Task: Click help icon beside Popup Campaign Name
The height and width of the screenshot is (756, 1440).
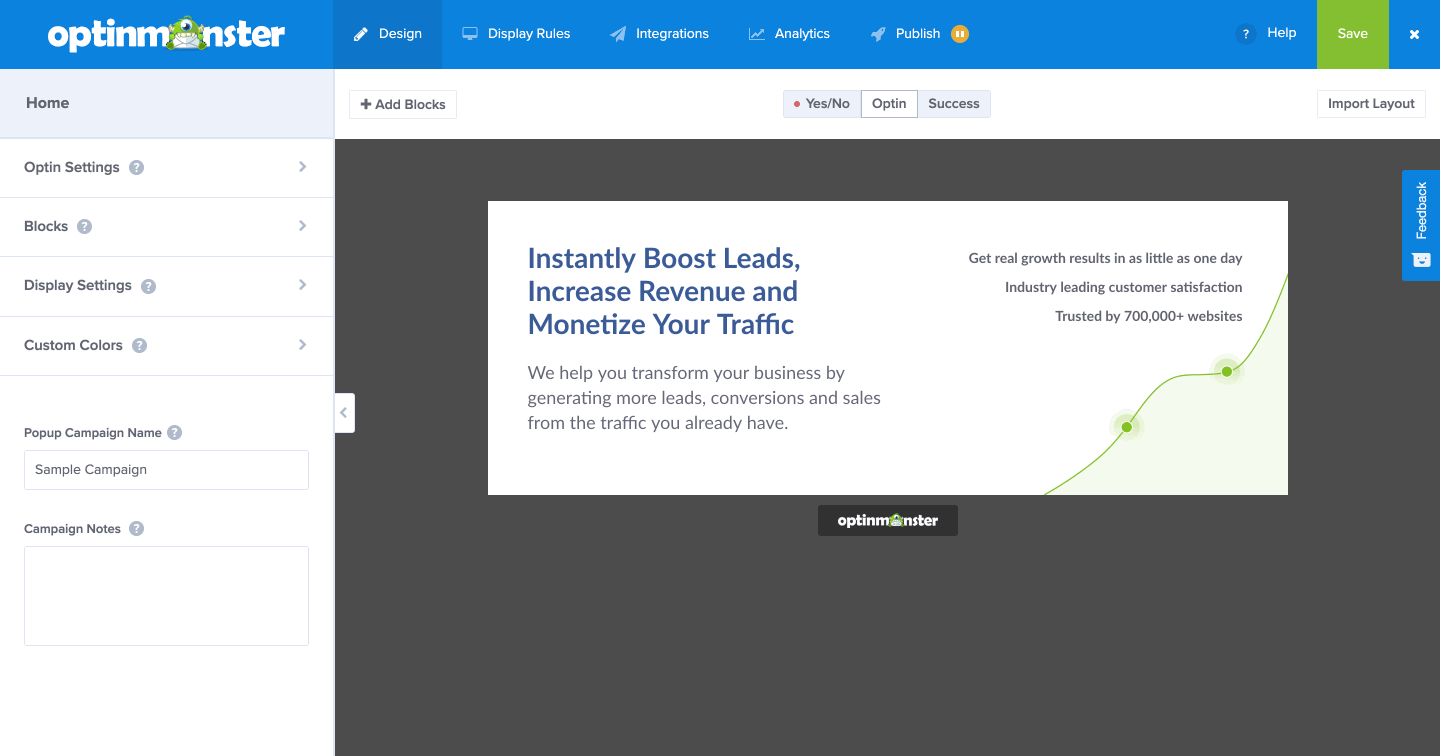Action: click(x=175, y=433)
